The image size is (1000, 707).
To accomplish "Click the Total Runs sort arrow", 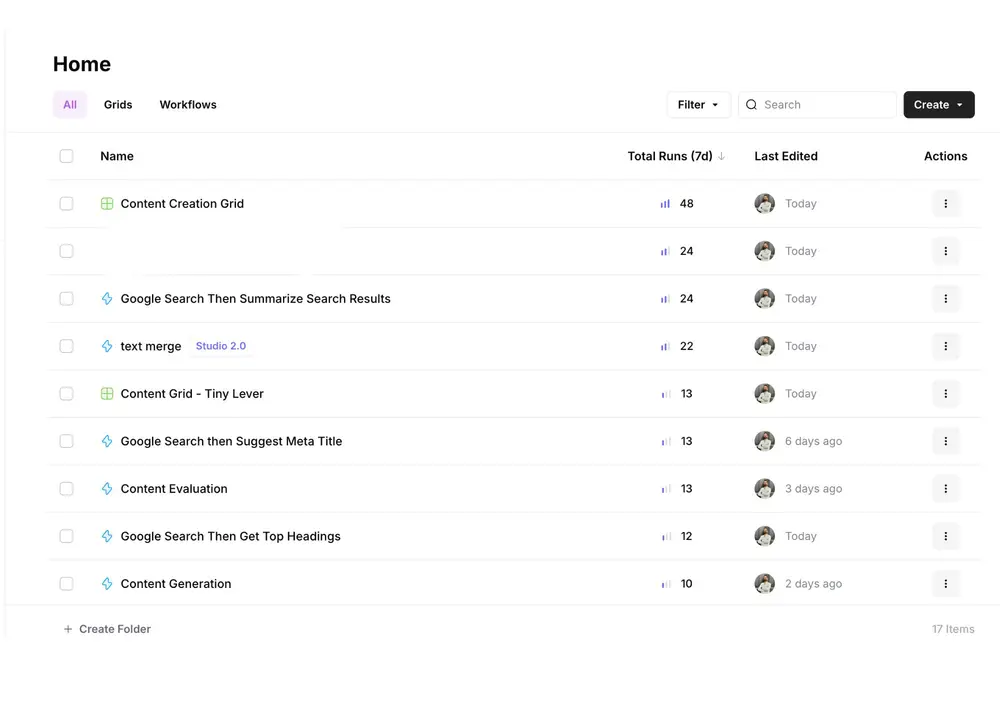I will 722,156.
